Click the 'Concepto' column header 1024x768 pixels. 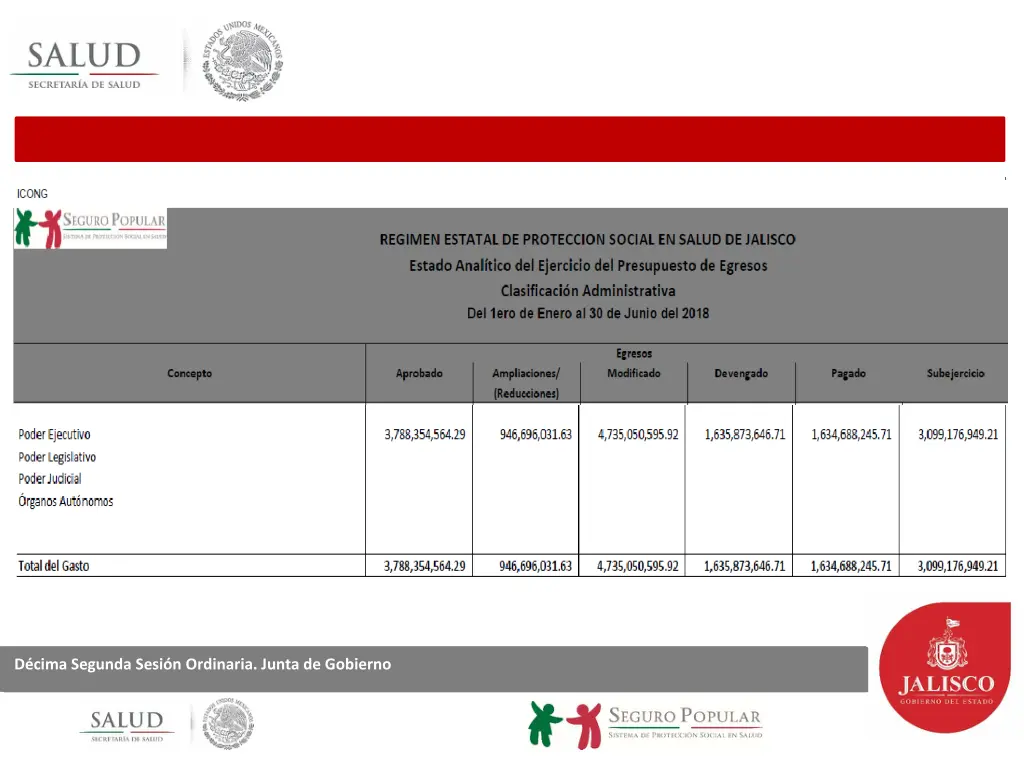189,374
